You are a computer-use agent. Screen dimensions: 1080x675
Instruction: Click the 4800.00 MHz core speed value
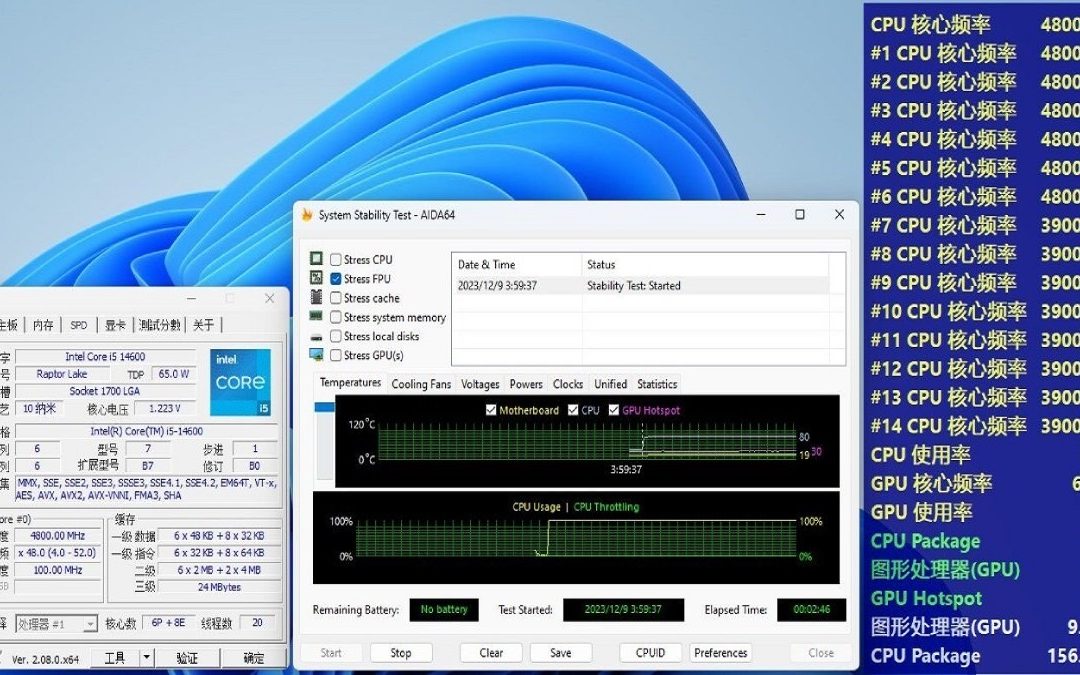coord(58,536)
